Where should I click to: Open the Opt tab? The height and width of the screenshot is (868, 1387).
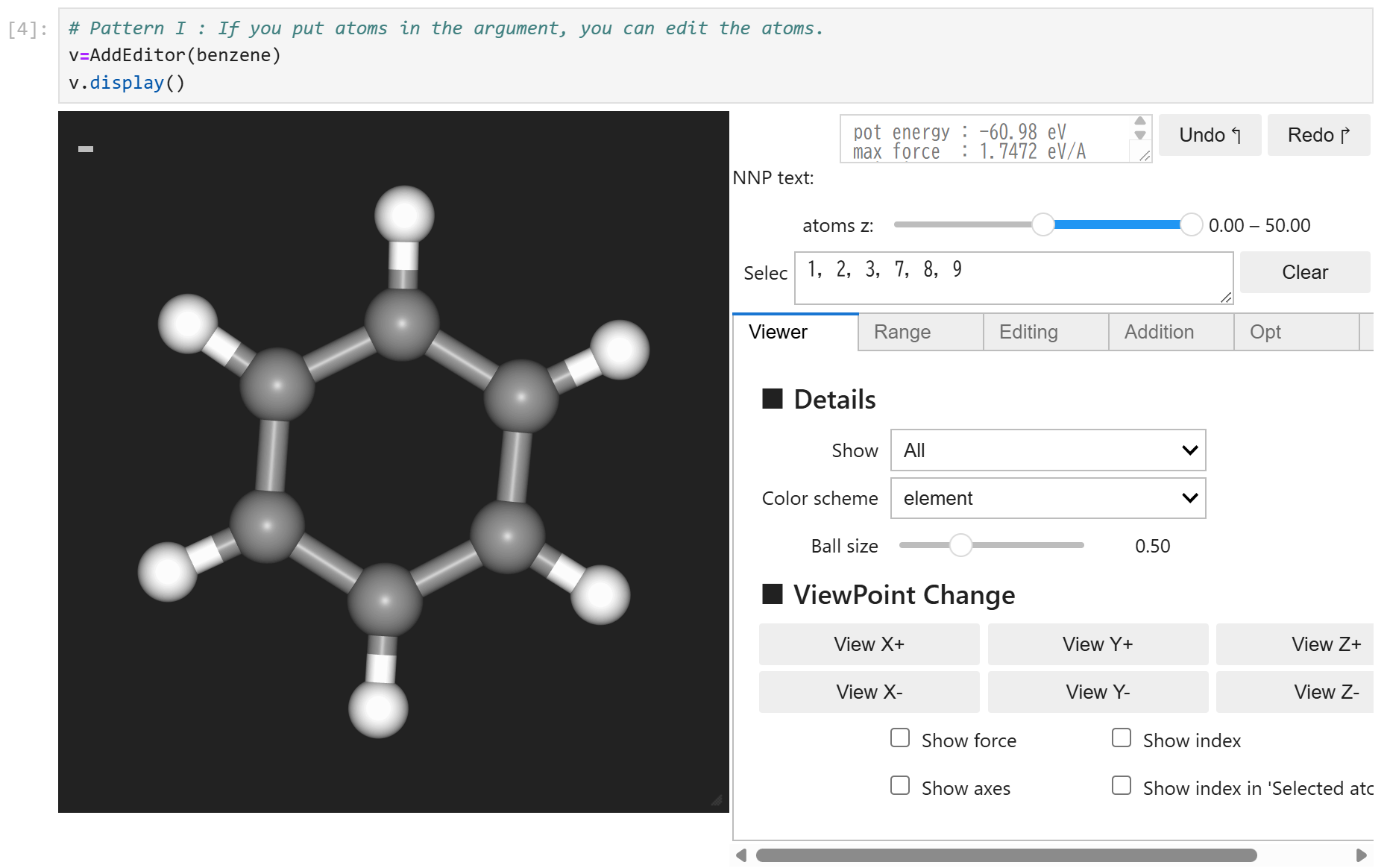[x=1265, y=332]
